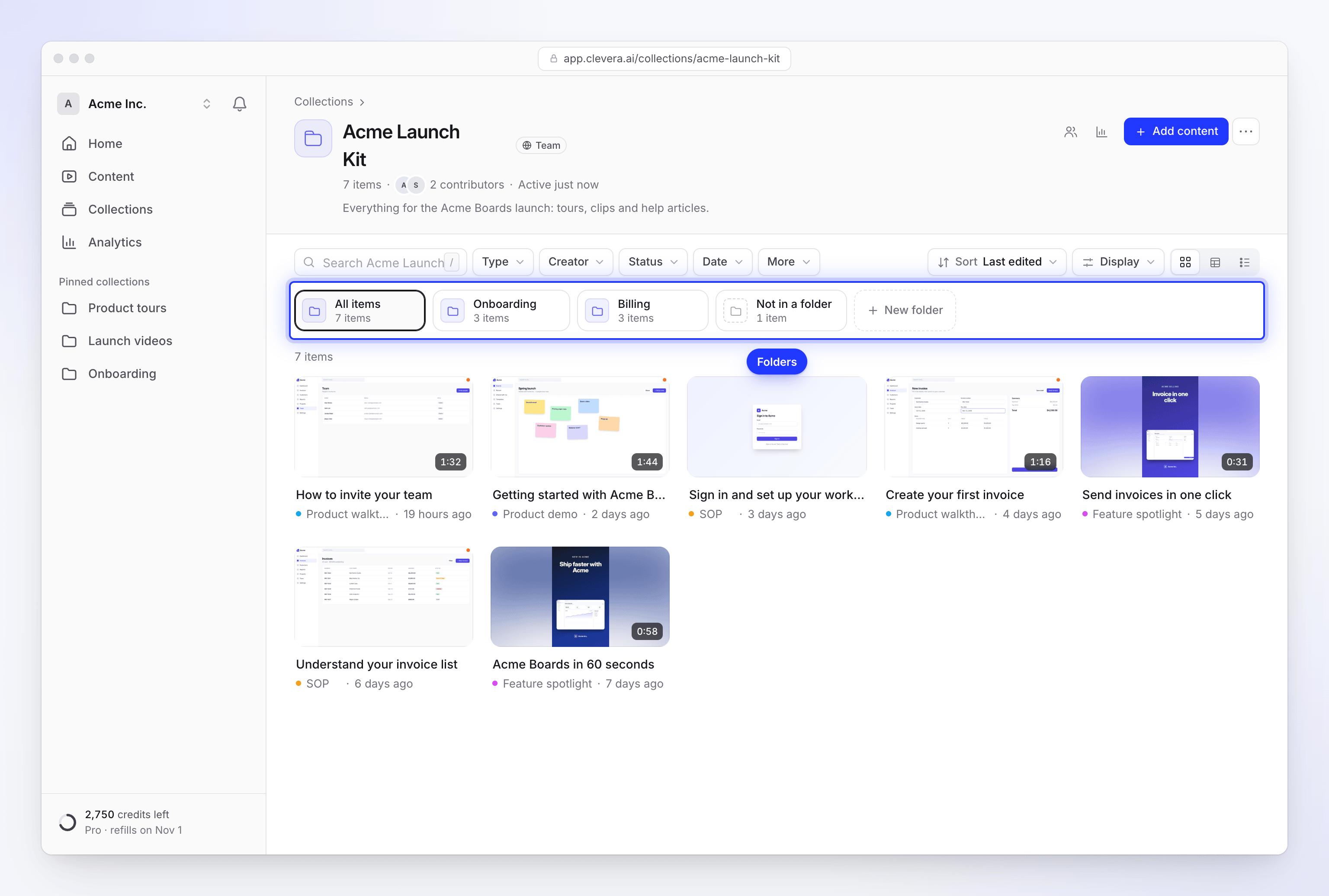Select the Not in a folder tab
1329x896 pixels.
pos(781,310)
